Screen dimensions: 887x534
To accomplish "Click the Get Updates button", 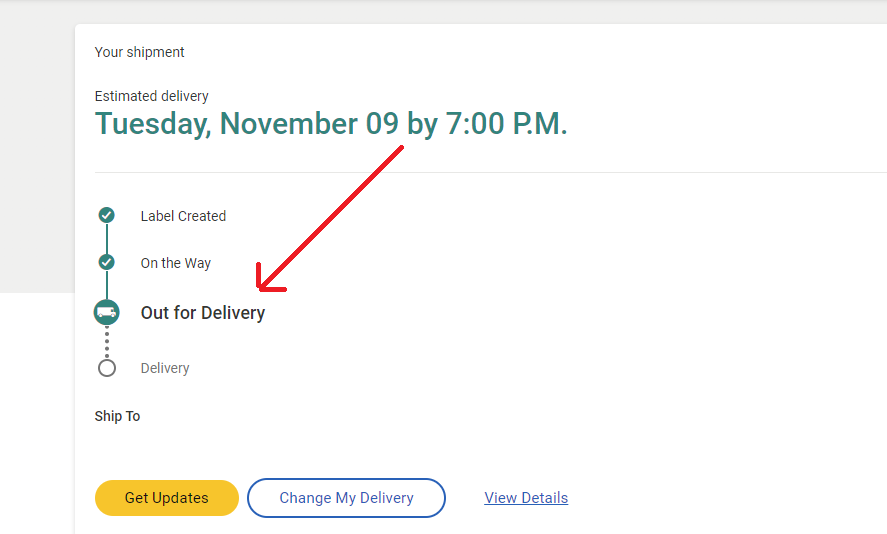I will pos(167,498).
